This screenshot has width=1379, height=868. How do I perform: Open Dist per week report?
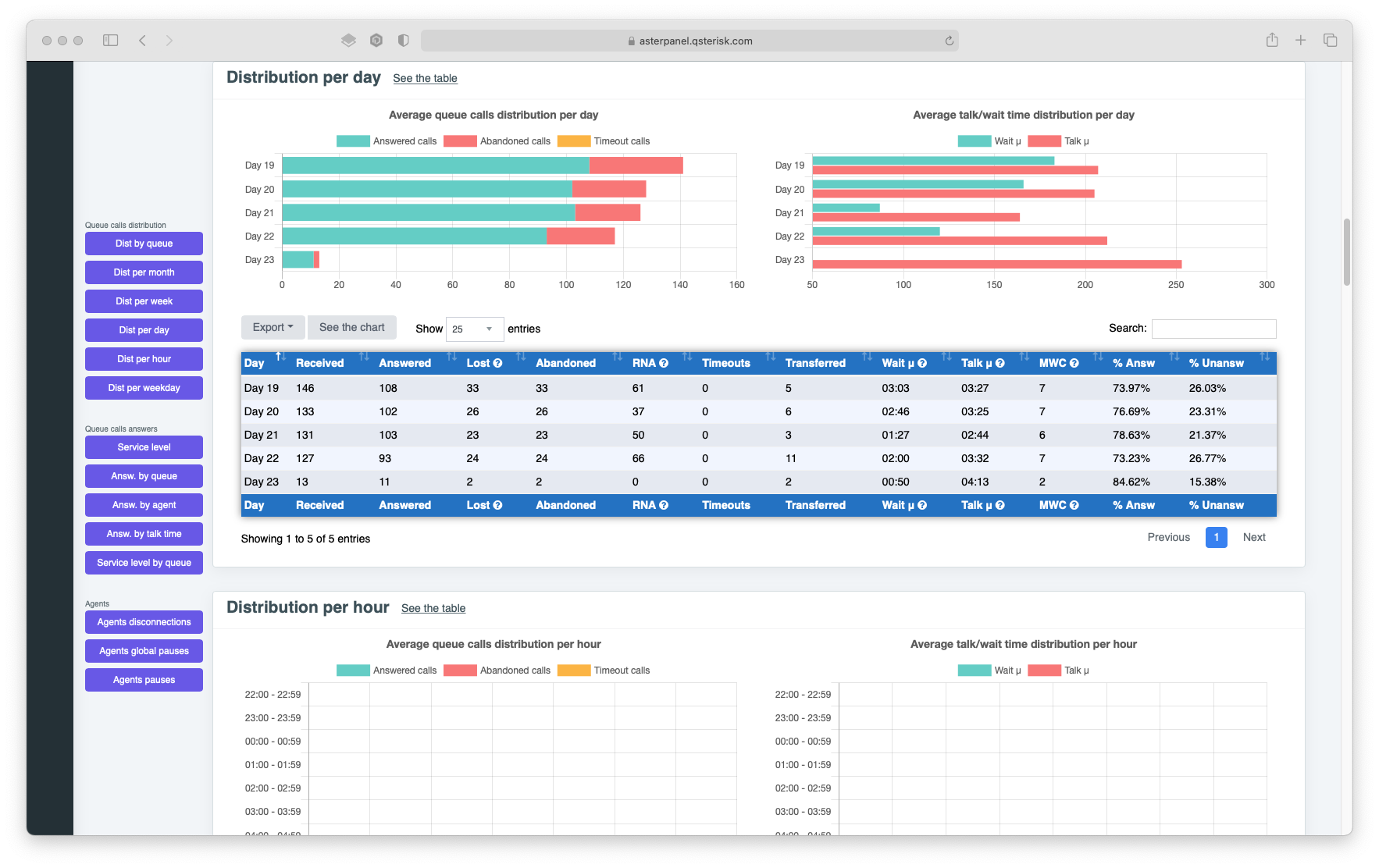(144, 301)
